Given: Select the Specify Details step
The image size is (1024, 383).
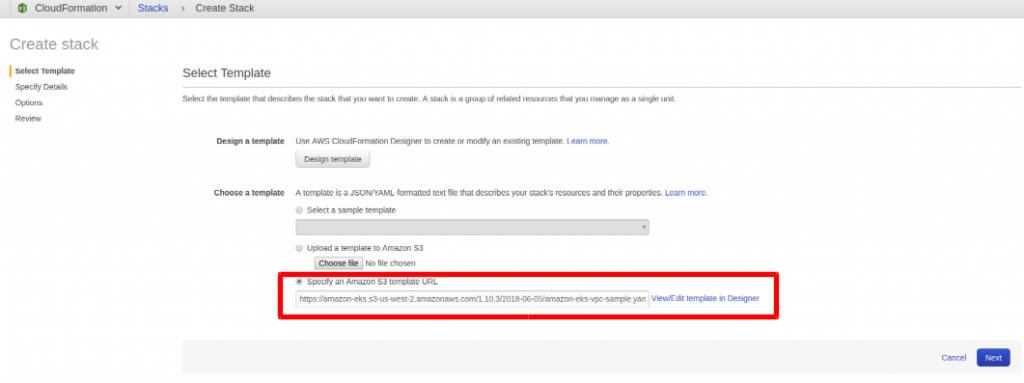Looking at the screenshot, I should click(x=41, y=87).
